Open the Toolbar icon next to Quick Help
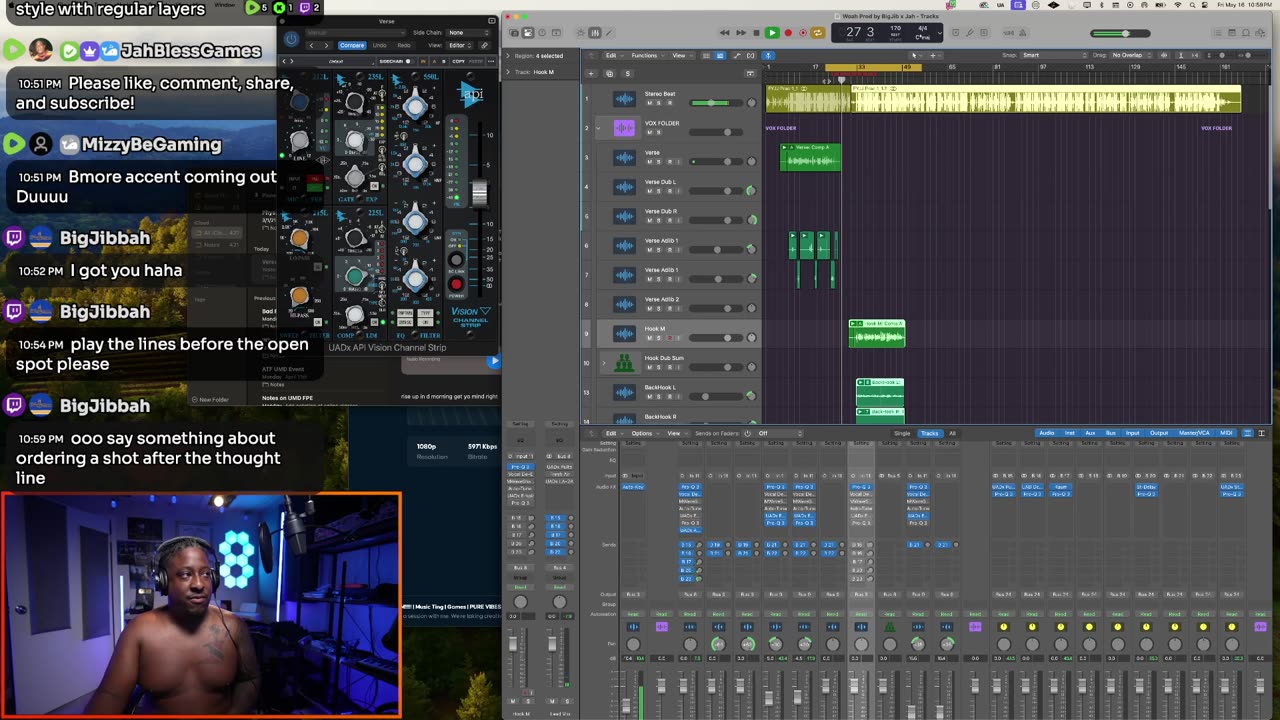This screenshot has height=720, width=1280. [557, 33]
